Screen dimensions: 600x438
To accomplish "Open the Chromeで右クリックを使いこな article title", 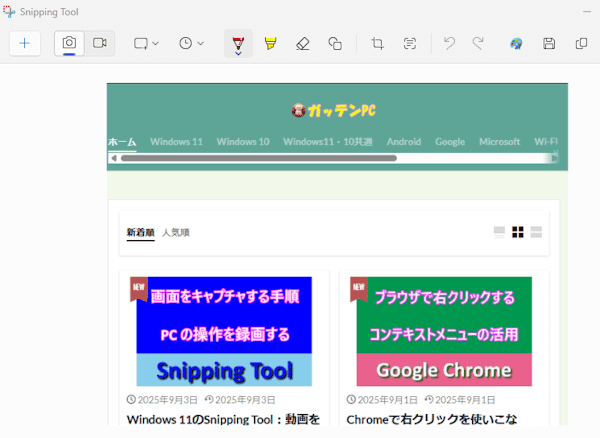I will pyautogui.click(x=432, y=420).
